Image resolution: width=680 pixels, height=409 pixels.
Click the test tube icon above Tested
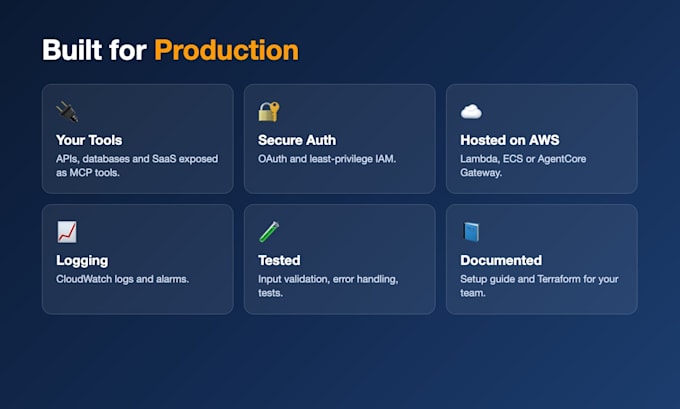tap(269, 232)
